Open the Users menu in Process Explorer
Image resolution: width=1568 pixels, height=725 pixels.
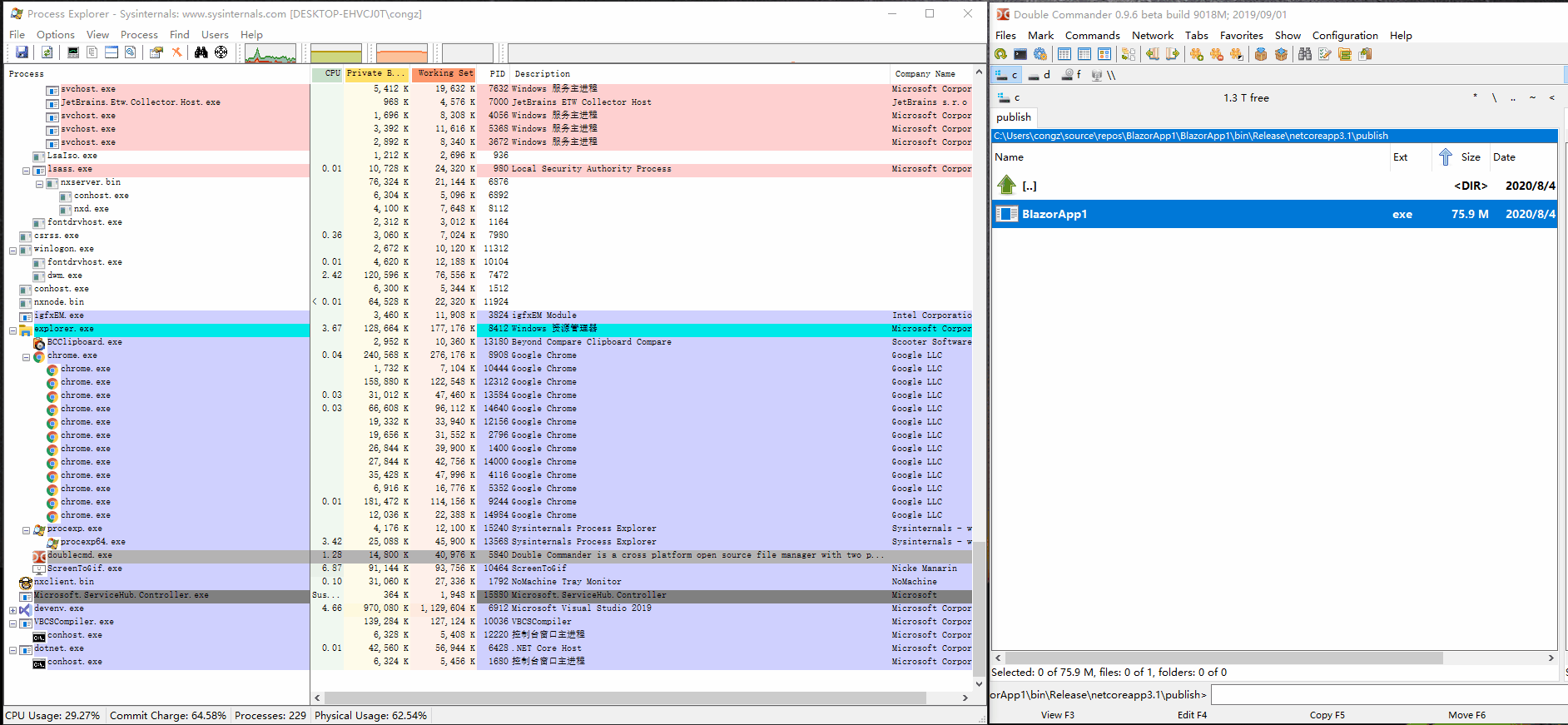[215, 35]
